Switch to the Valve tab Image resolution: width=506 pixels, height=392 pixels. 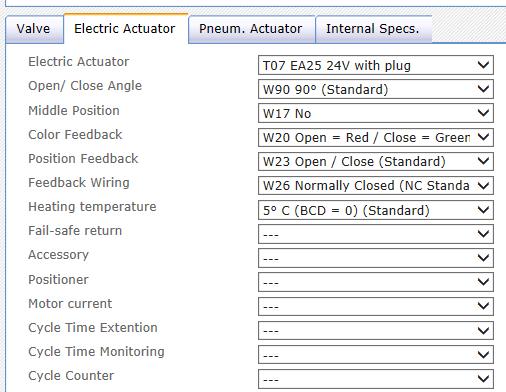click(34, 29)
